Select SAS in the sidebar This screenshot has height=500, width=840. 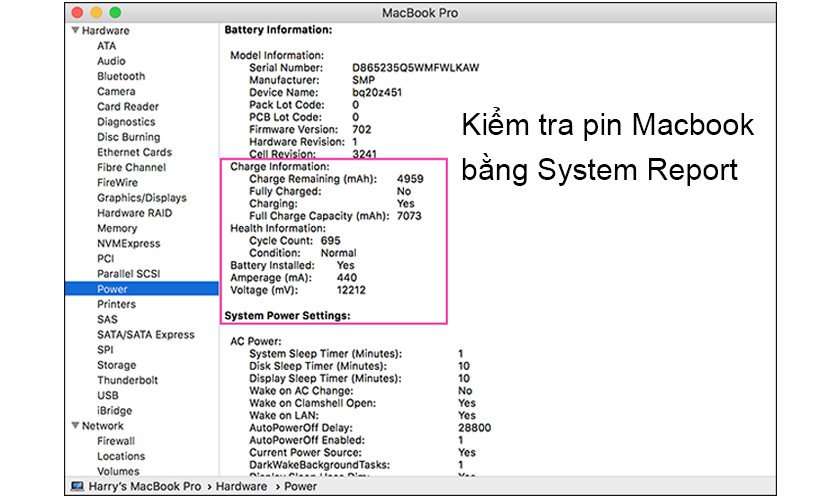pos(107,319)
